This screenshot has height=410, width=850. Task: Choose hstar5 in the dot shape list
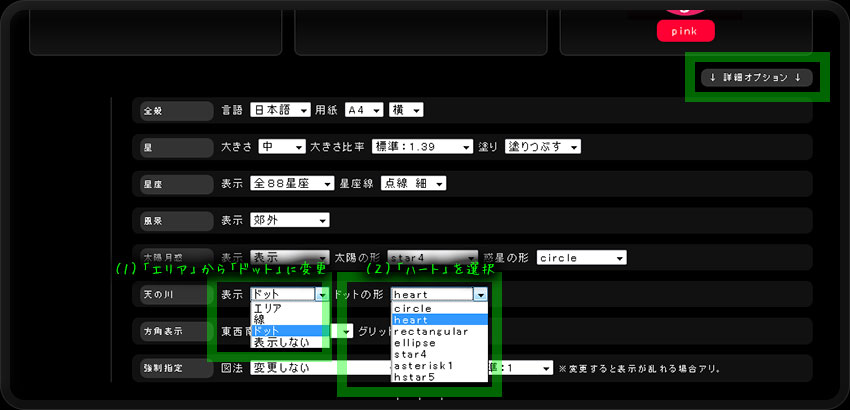pyautogui.click(x=439, y=377)
